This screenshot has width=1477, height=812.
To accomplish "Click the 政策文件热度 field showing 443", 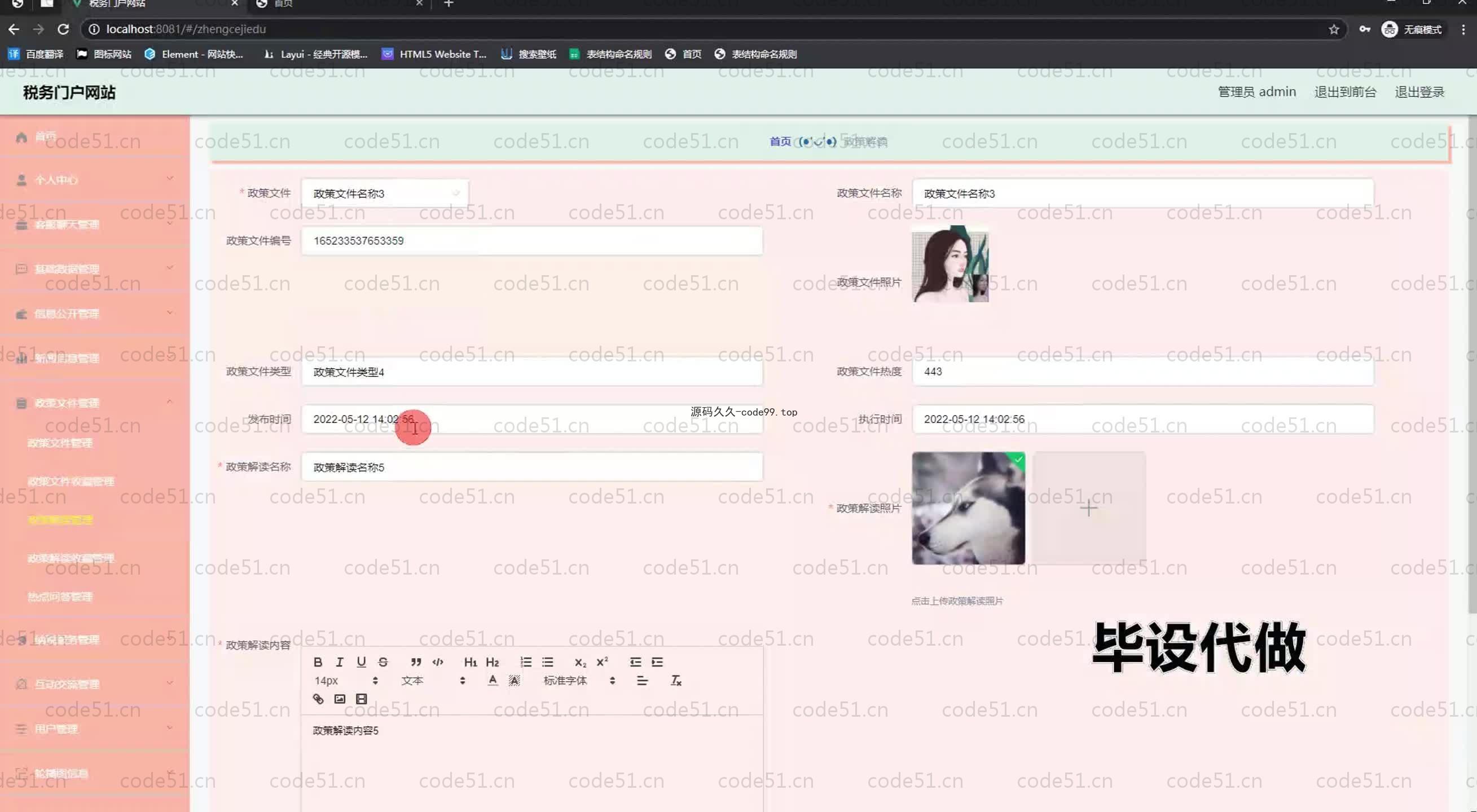I will (1142, 372).
